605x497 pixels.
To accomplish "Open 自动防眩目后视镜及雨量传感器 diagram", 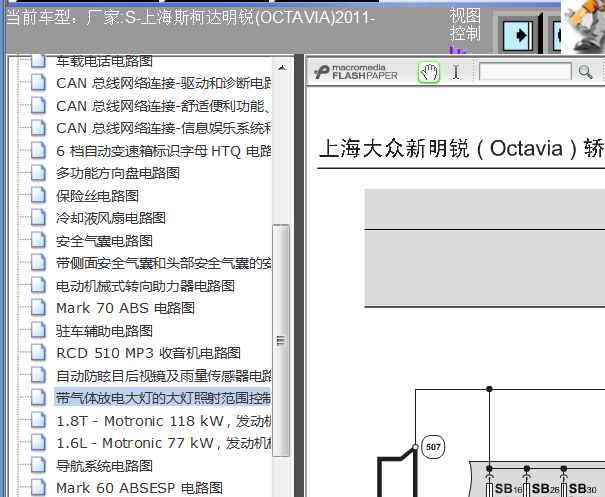I will [164, 376].
